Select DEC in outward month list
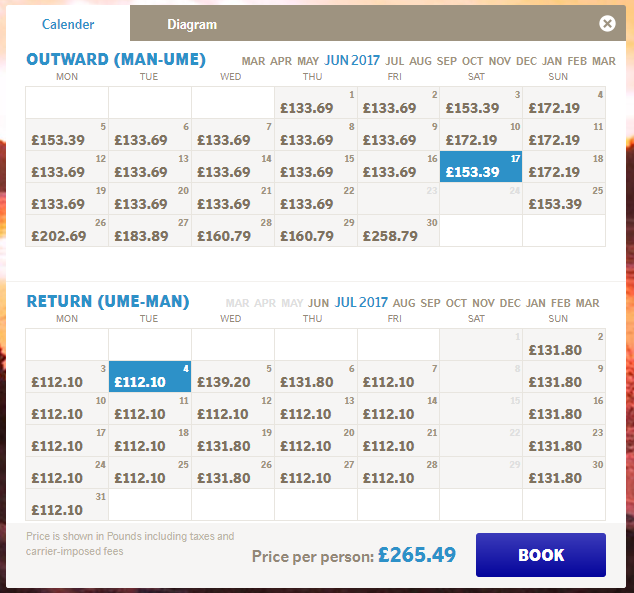This screenshot has height=593, width=634. click(526, 61)
